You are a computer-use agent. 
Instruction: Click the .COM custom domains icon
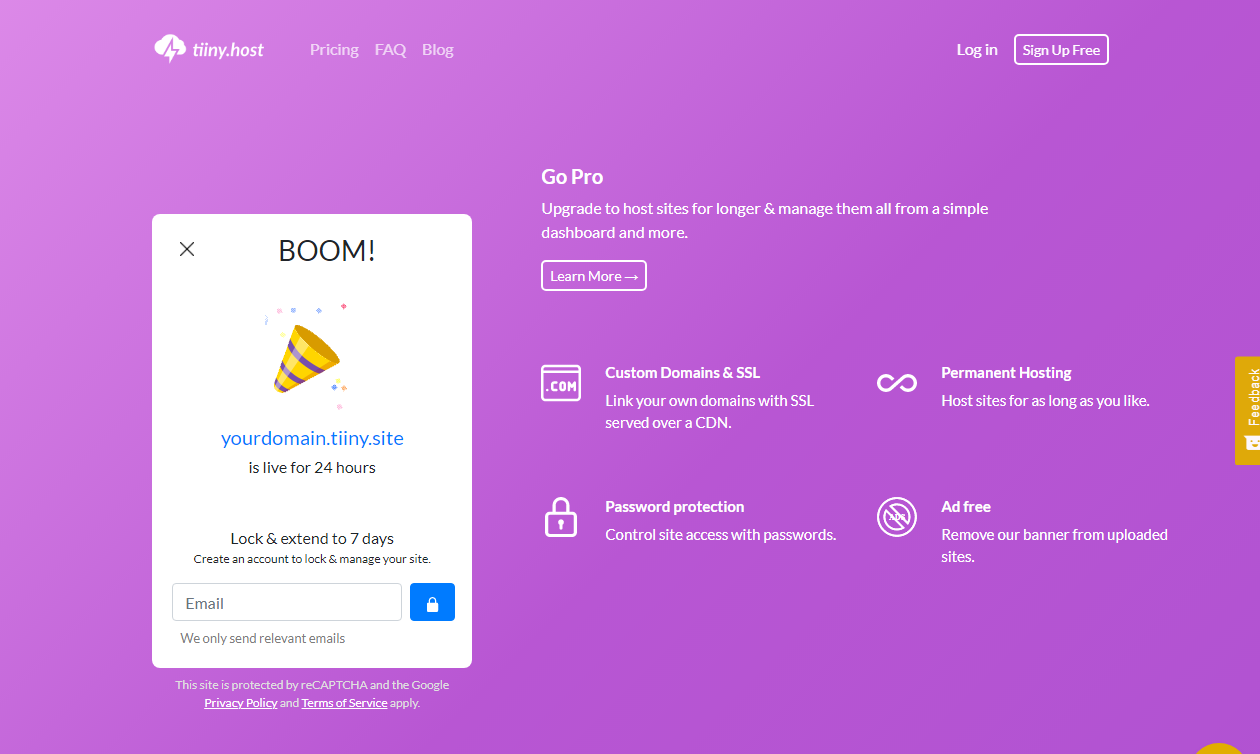561,383
